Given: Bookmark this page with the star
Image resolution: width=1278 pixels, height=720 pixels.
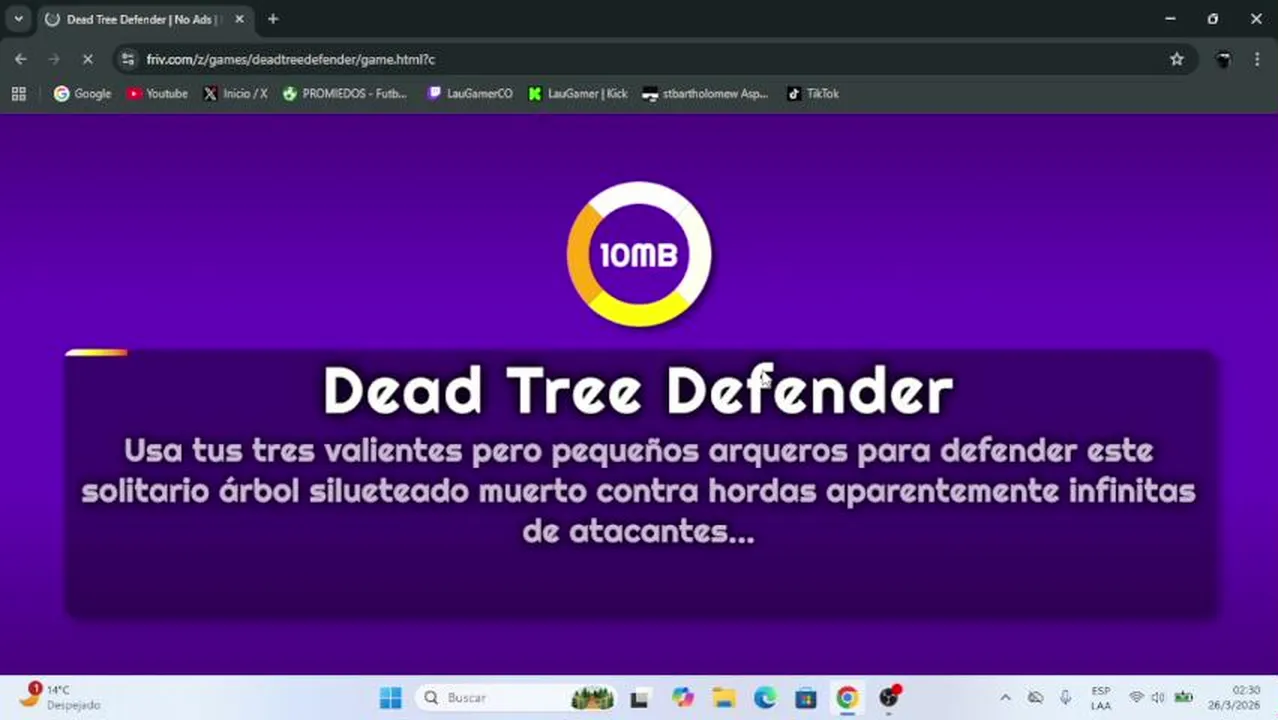Looking at the screenshot, I should (x=1177, y=59).
